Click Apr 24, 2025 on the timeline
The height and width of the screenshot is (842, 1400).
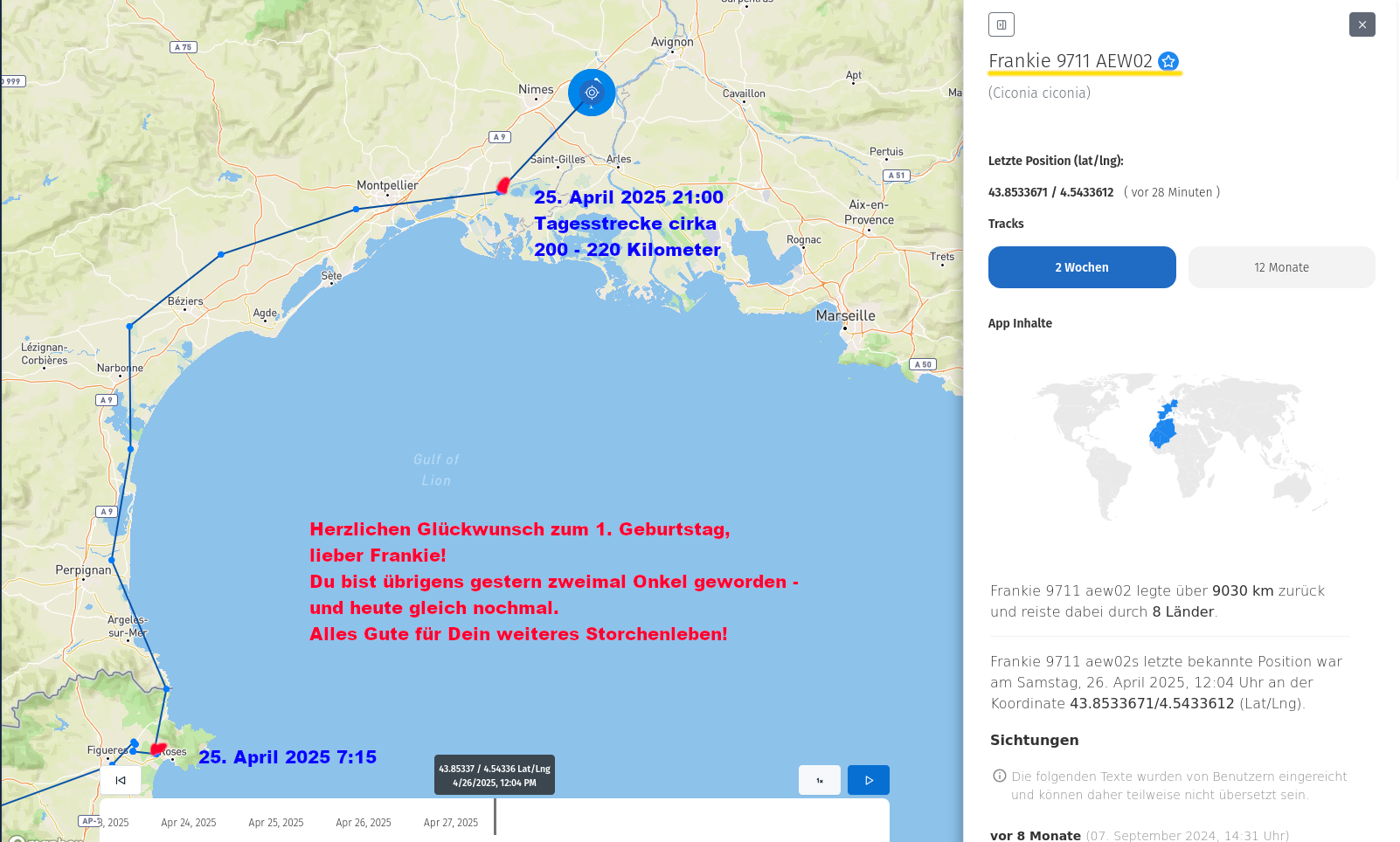[x=189, y=823]
